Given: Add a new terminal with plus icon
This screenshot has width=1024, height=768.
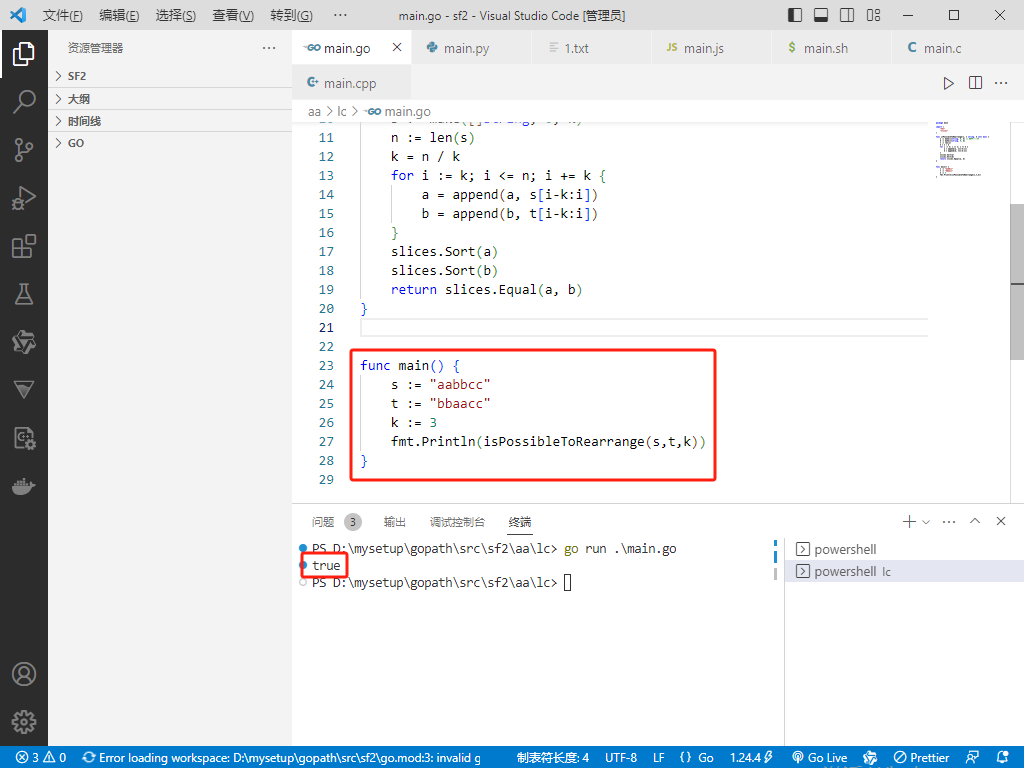Looking at the screenshot, I should pos(909,521).
